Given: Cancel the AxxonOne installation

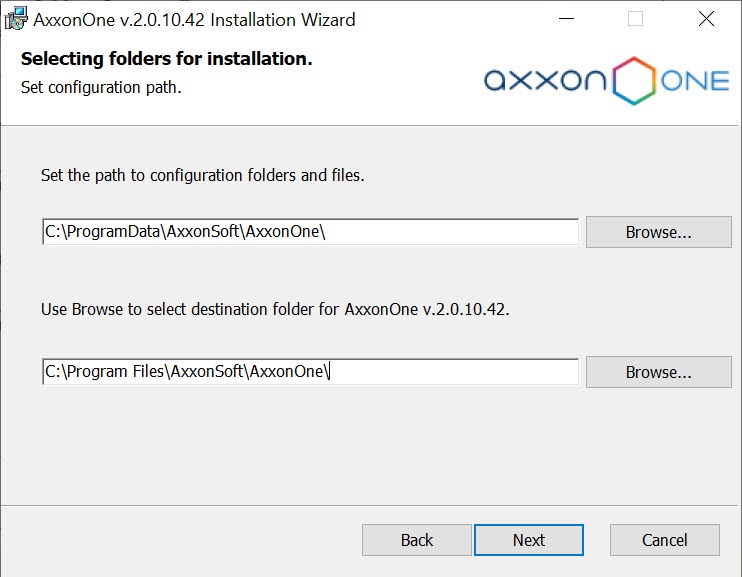Looking at the screenshot, I should 664,540.
